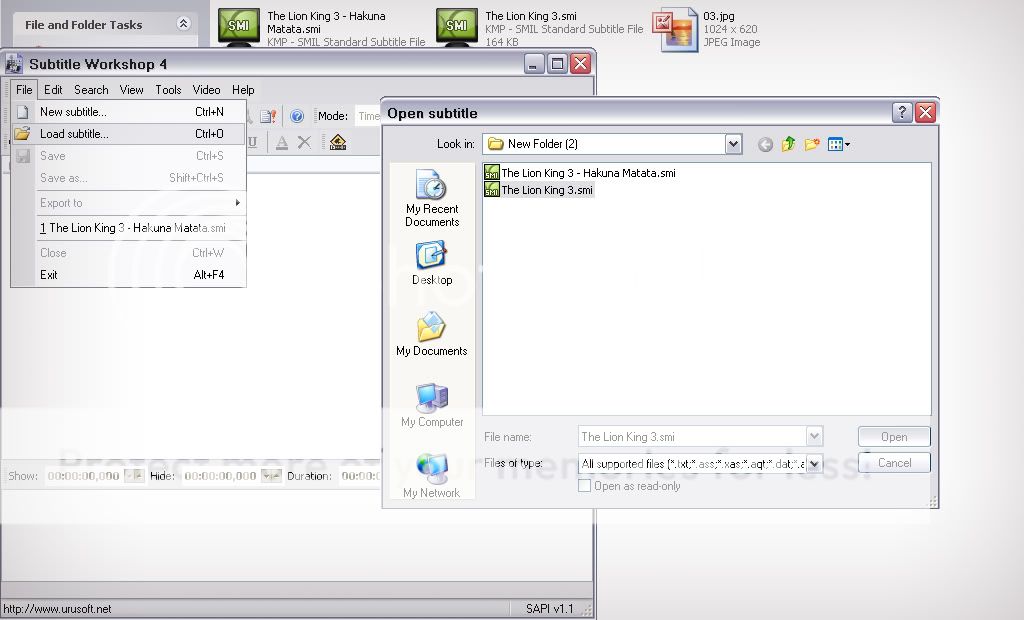
Task: Open the Video menu
Action: [206, 90]
